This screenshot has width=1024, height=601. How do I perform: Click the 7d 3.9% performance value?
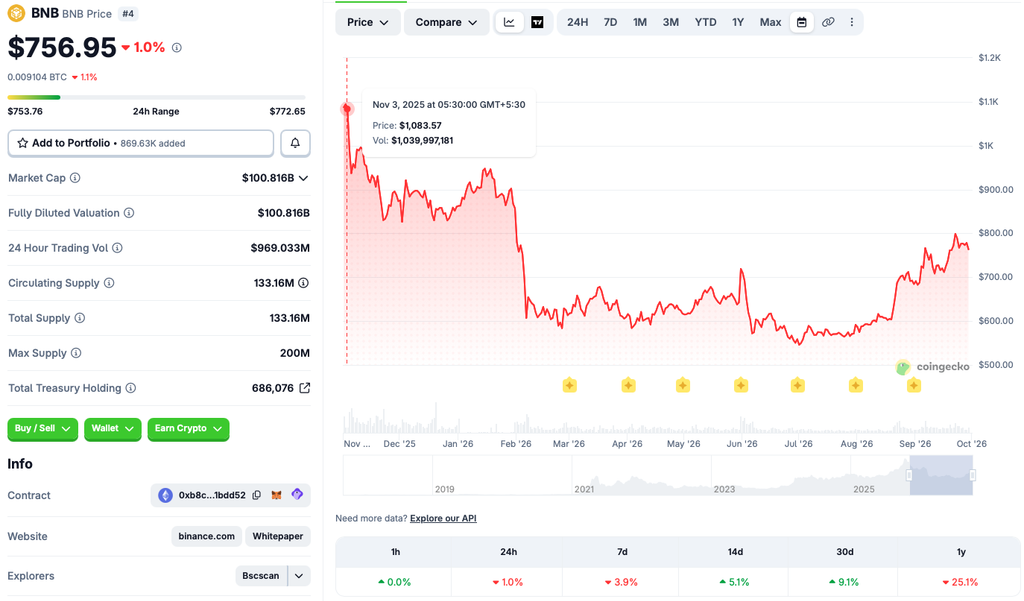(x=621, y=582)
